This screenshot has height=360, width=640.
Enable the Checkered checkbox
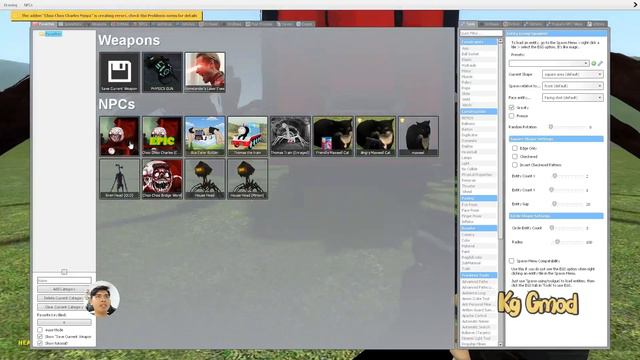click(x=515, y=156)
